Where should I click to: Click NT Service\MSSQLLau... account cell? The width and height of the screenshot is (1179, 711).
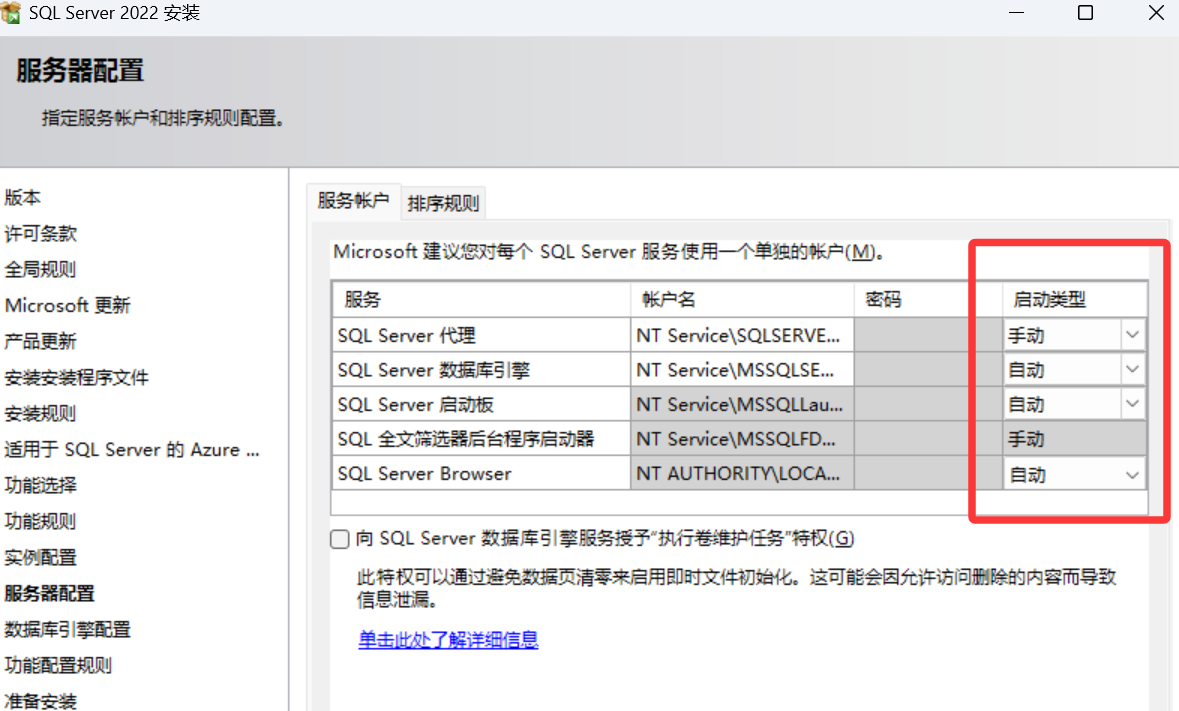pyautogui.click(x=742, y=404)
